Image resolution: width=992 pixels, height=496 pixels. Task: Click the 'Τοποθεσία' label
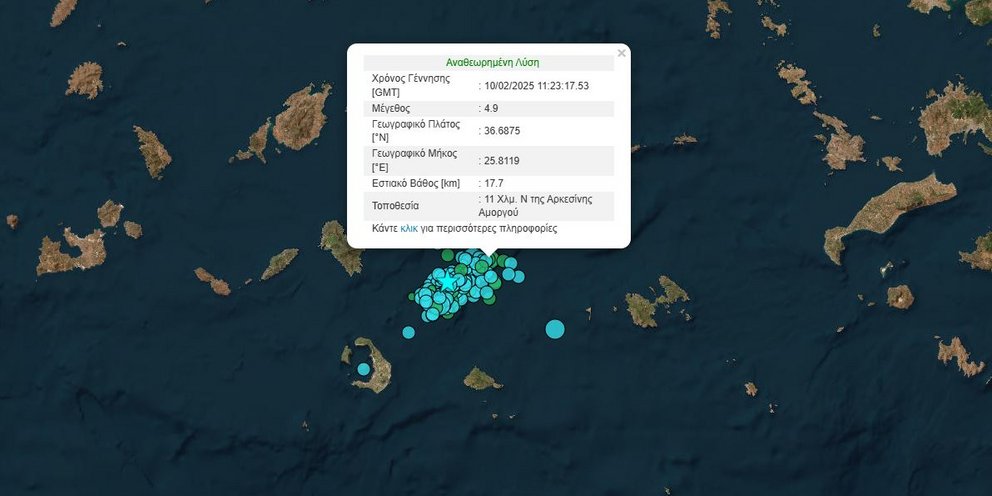point(395,206)
